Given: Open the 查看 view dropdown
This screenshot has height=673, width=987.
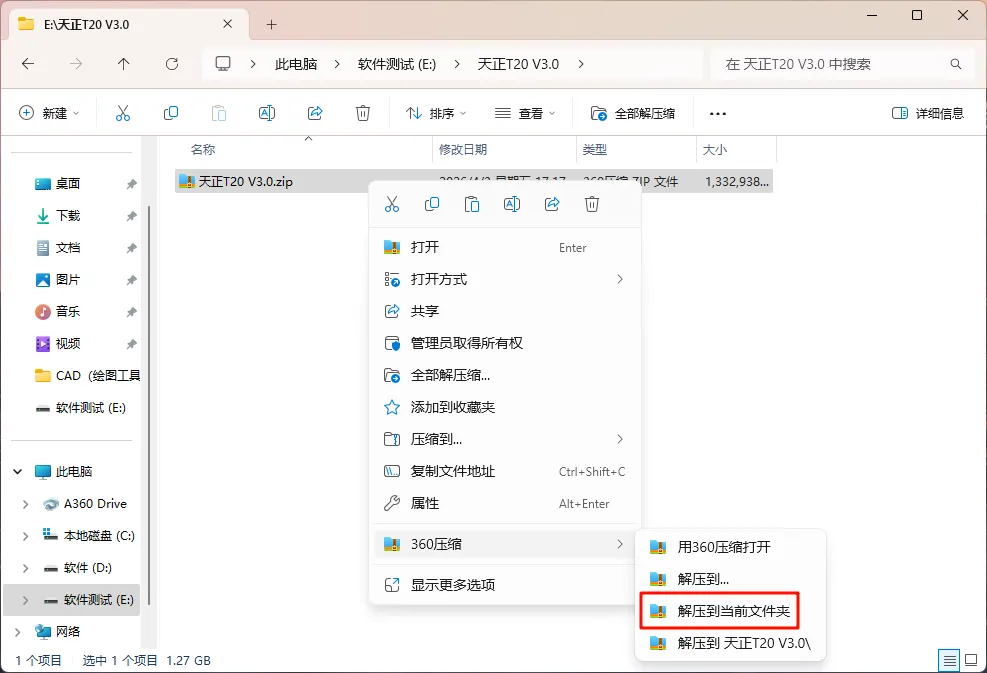Looking at the screenshot, I should coord(524,113).
